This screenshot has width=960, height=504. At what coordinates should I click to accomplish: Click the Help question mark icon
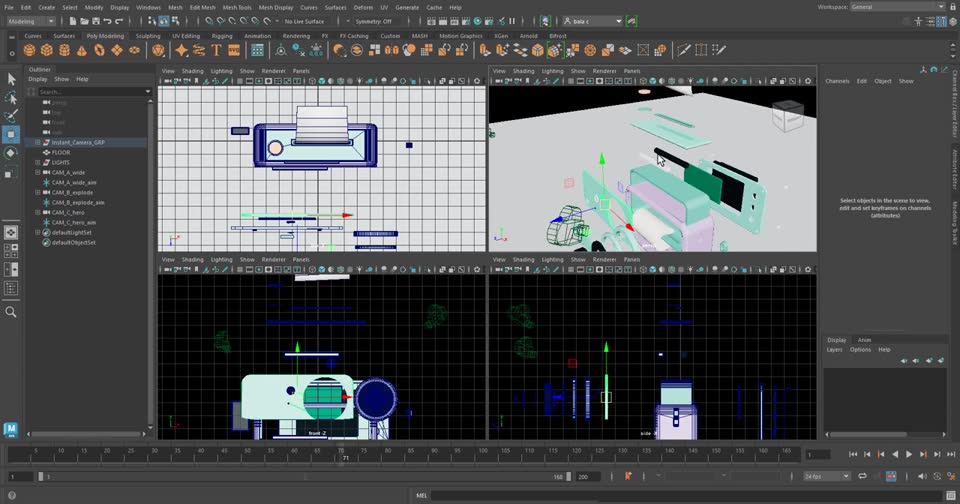(x=12, y=495)
